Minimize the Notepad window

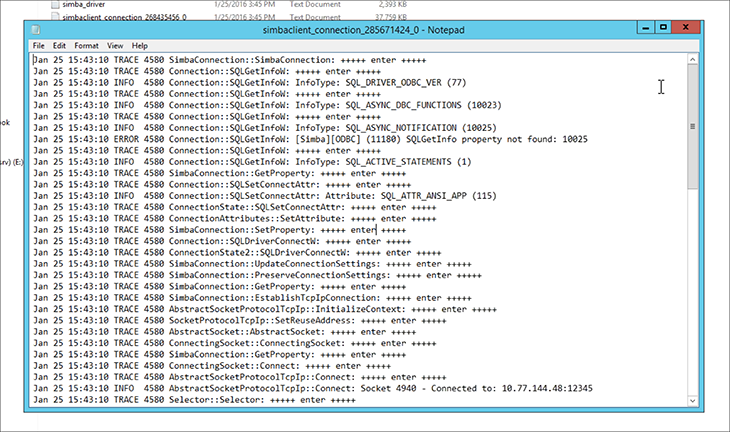646,28
